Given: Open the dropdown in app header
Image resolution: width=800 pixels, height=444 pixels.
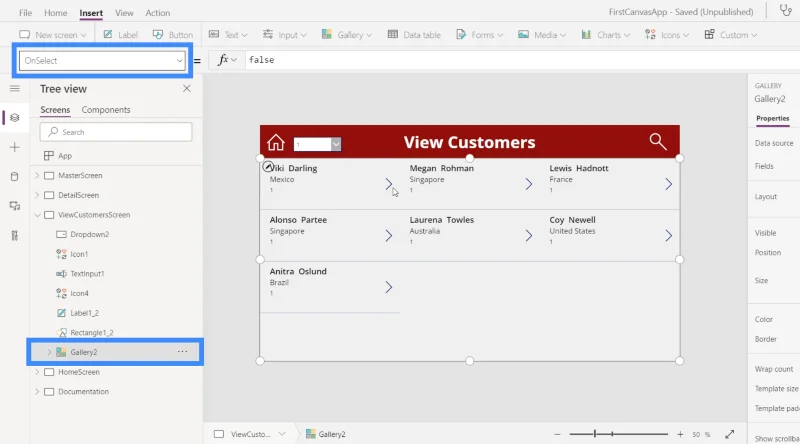Looking at the screenshot, I should (317, 144).
